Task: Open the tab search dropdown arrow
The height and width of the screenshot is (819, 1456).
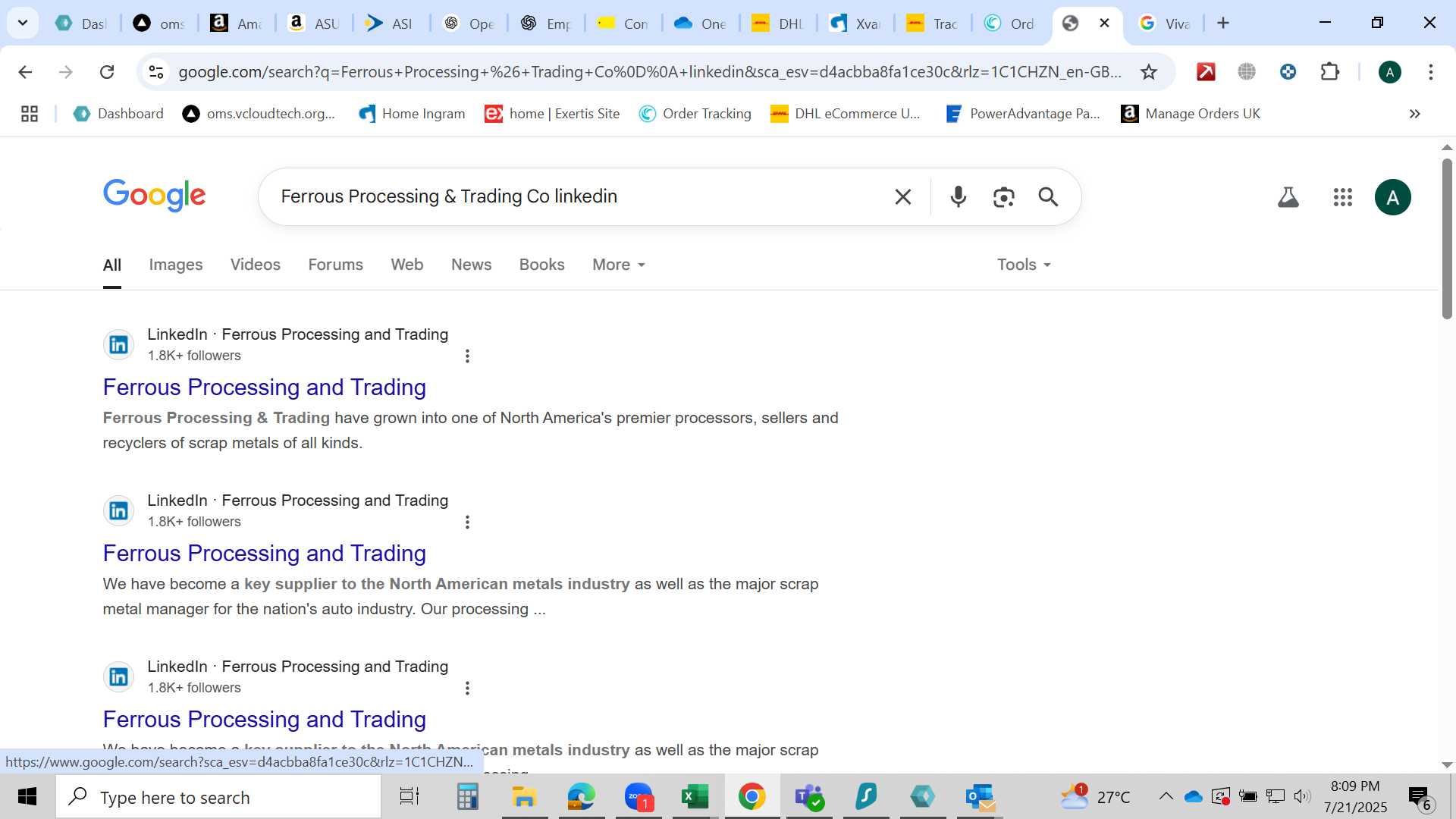Action: [23, 23]
